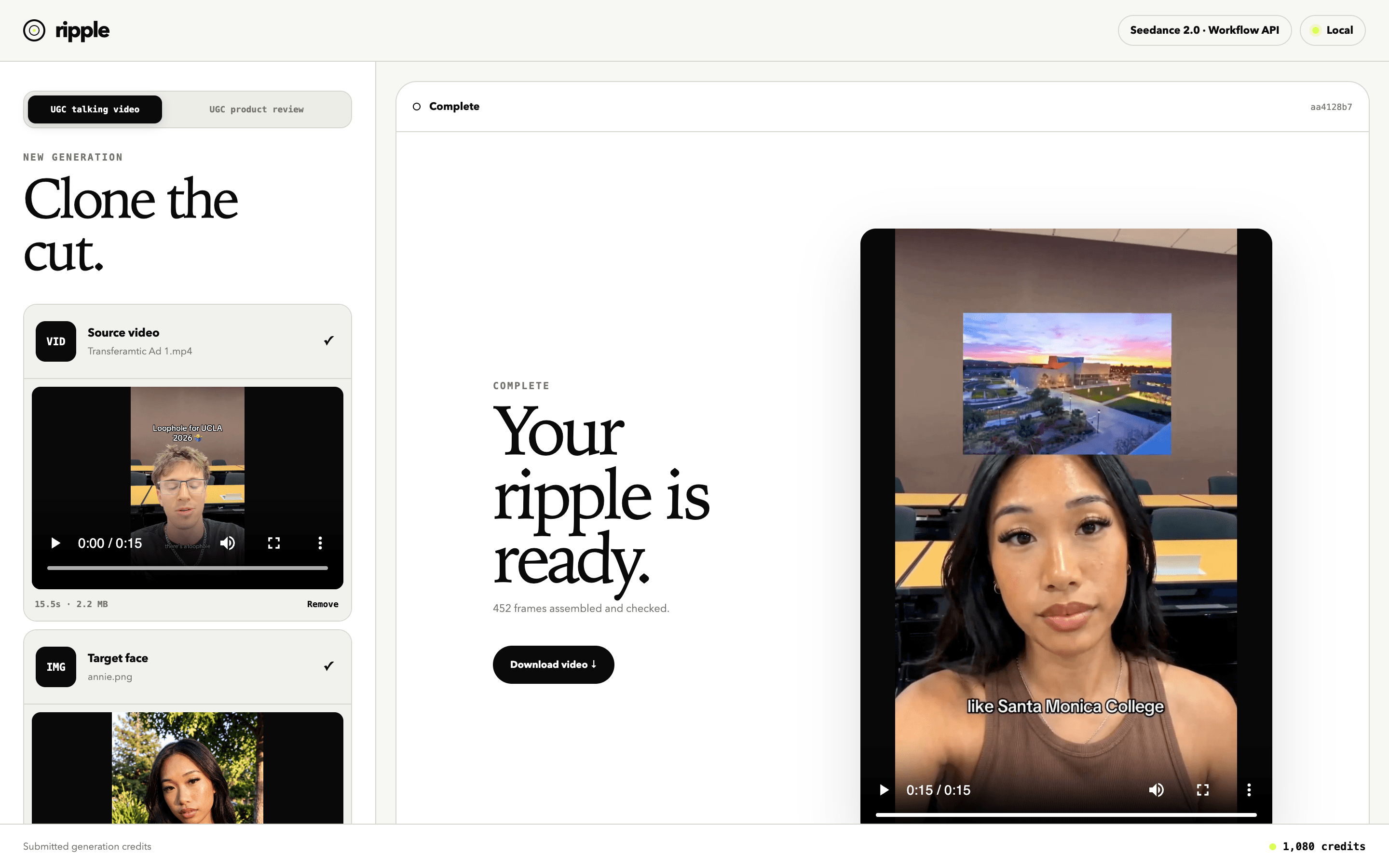Click the ripple wordmark

click(x=82, y=31)
